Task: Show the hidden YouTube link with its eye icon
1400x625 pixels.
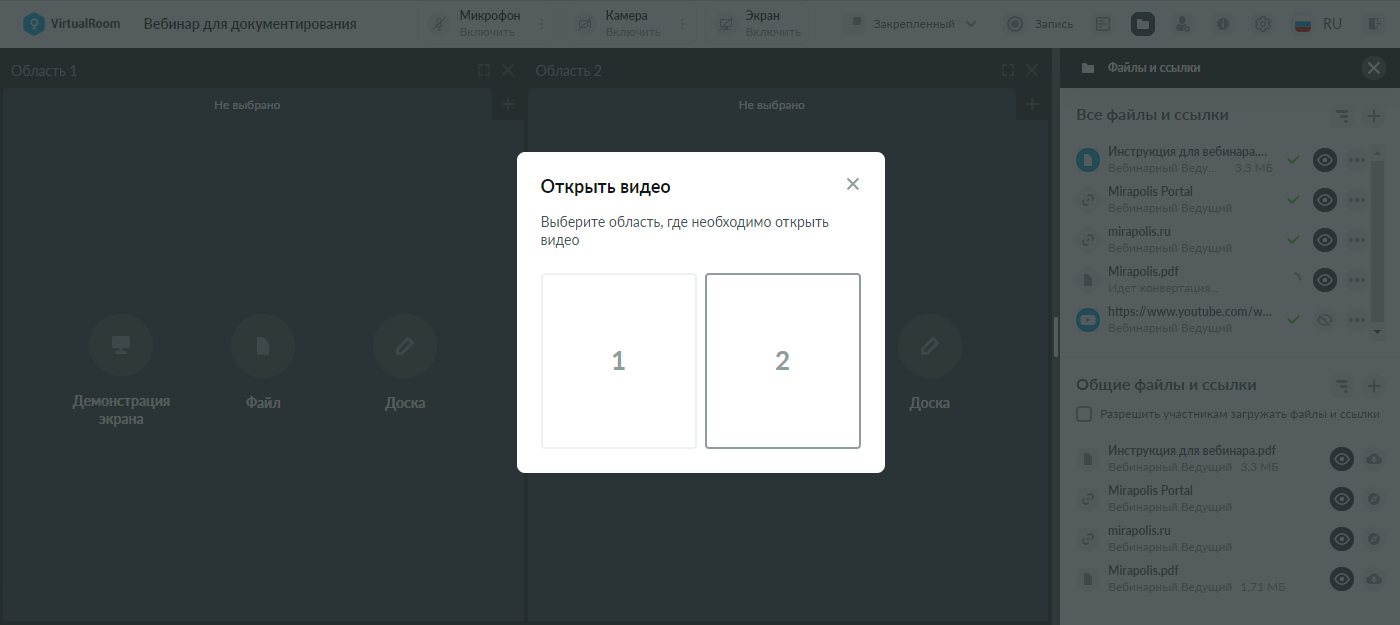Action: click(x=1325, y=320)
